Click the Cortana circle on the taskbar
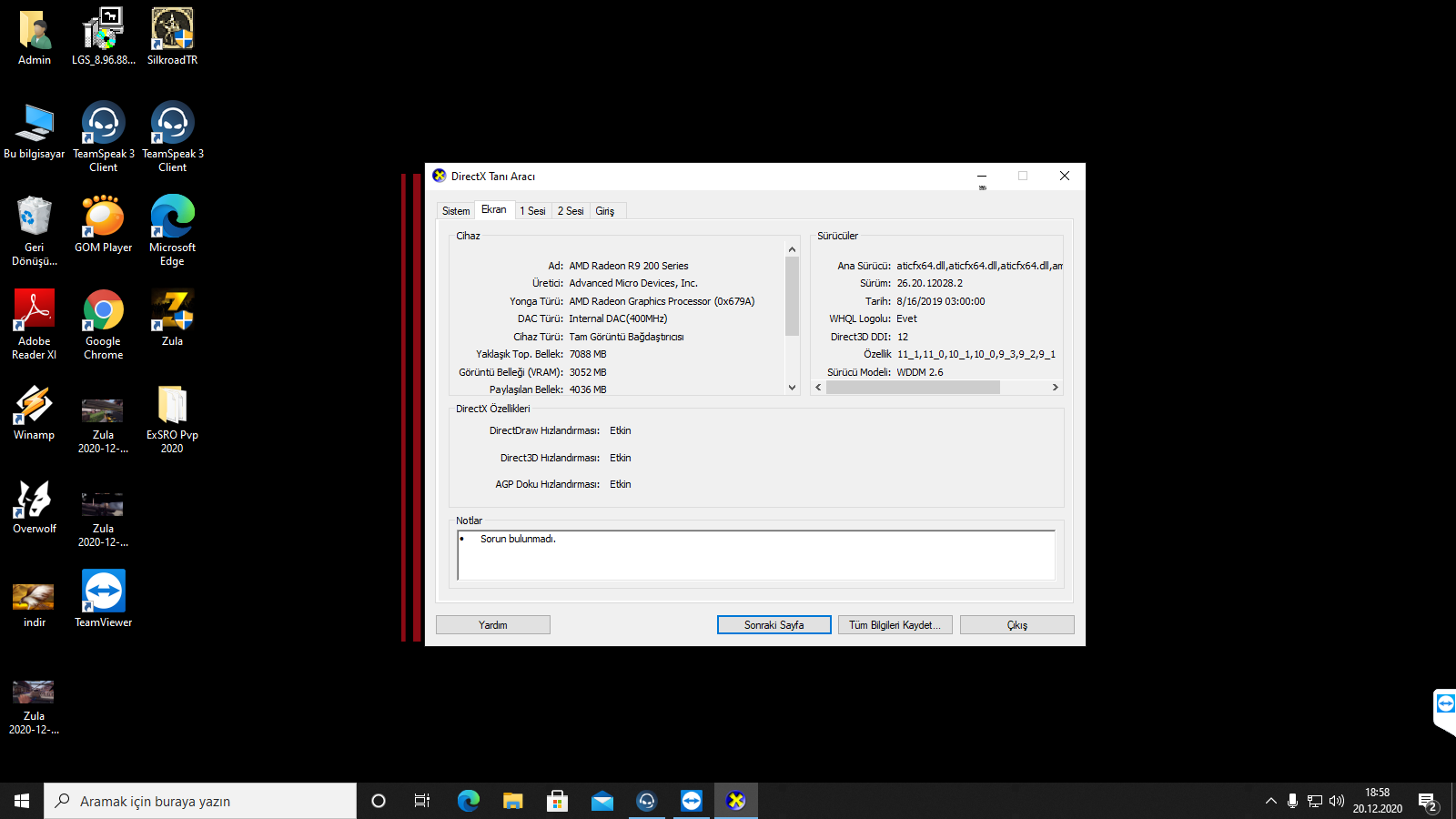 pos(379,801)
